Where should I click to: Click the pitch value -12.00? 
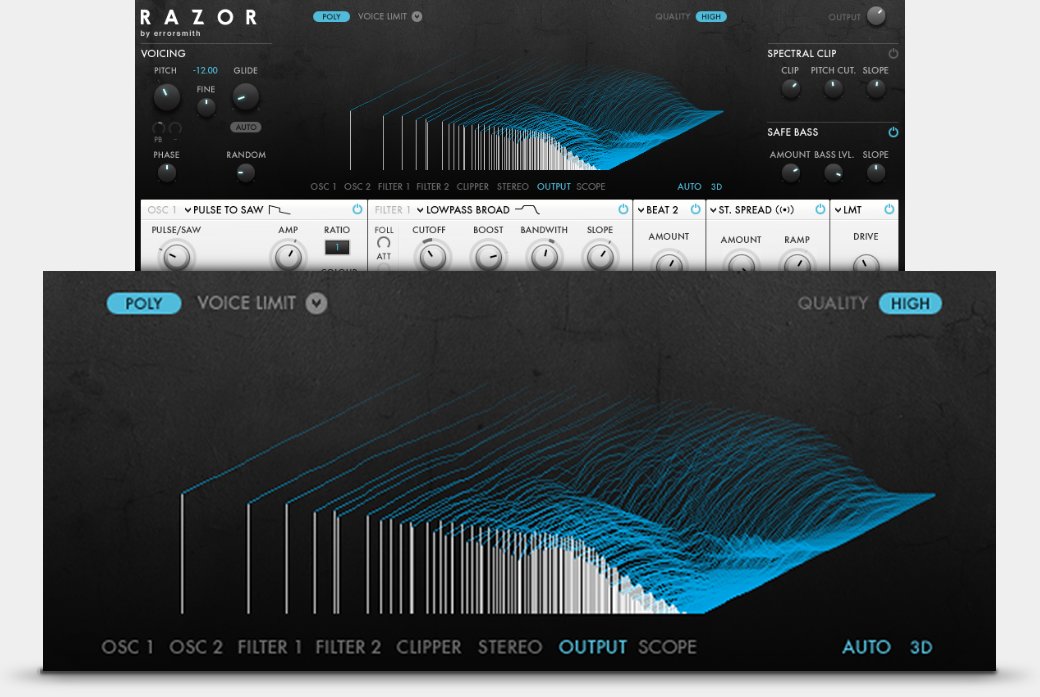pyautogui.click(x=205, y=70)
